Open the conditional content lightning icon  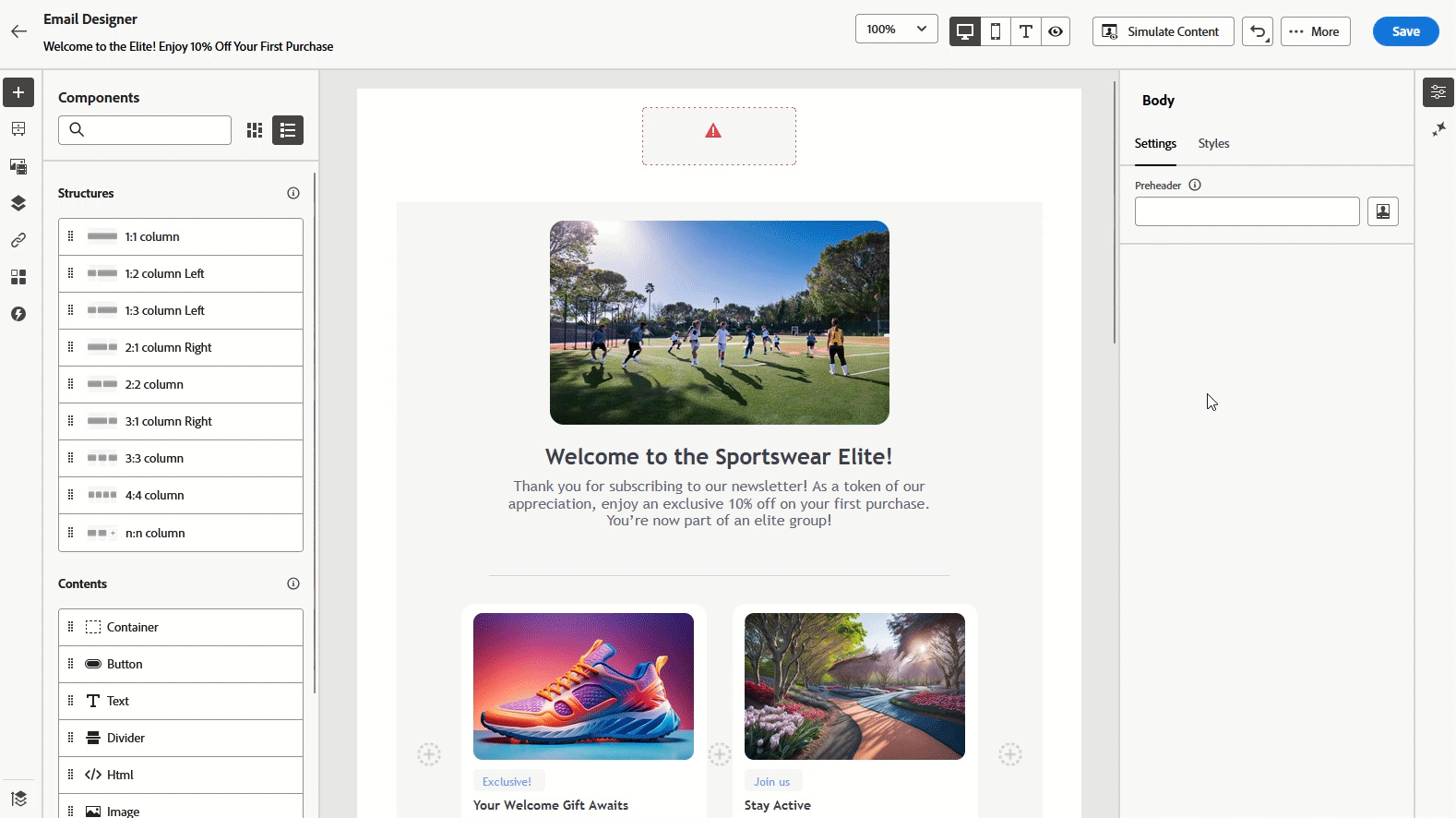pyautogui.click(x=18, y=314)
